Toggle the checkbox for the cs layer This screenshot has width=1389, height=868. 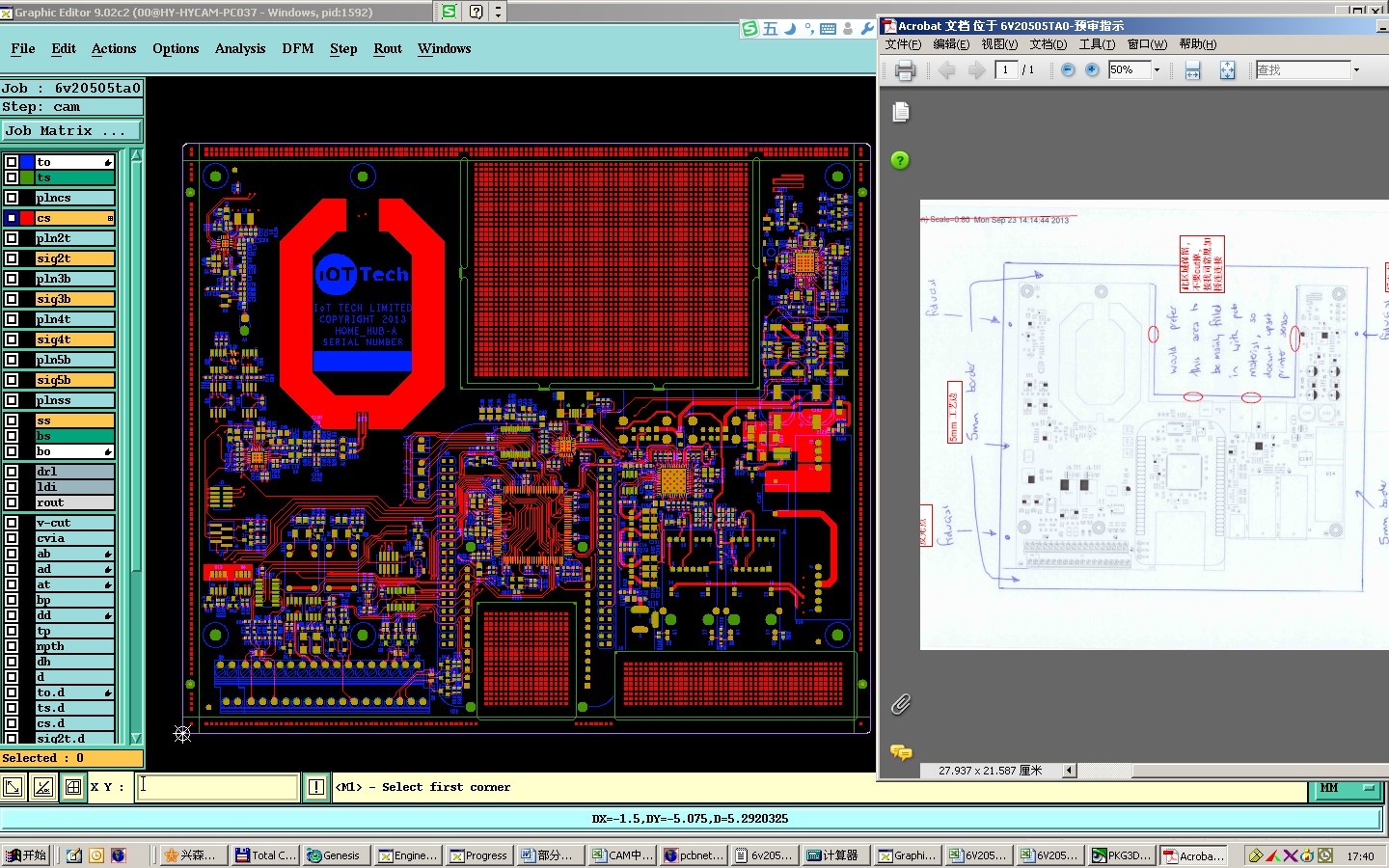12,218
